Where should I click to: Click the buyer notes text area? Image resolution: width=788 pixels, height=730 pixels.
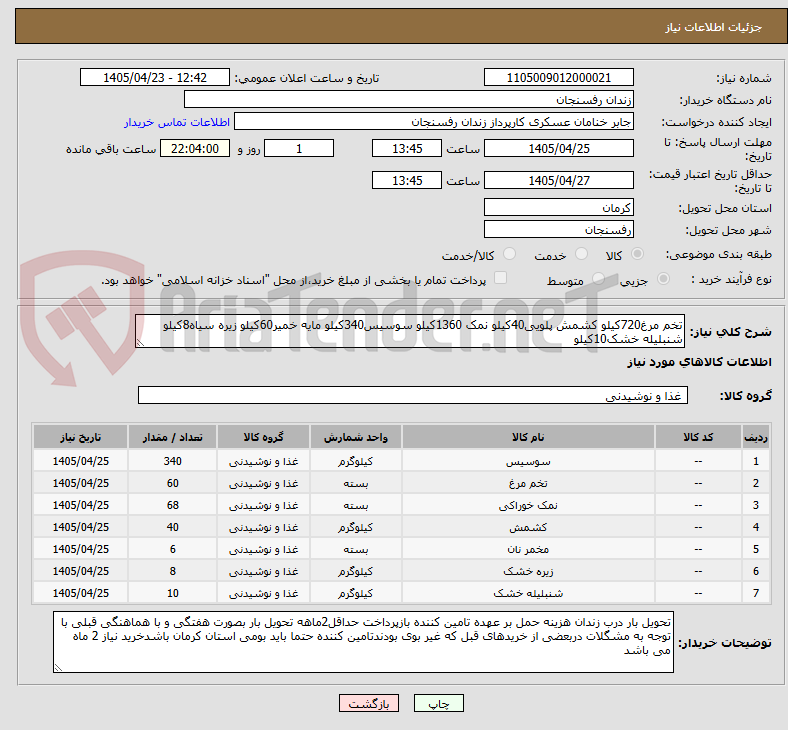coord(363,642)
